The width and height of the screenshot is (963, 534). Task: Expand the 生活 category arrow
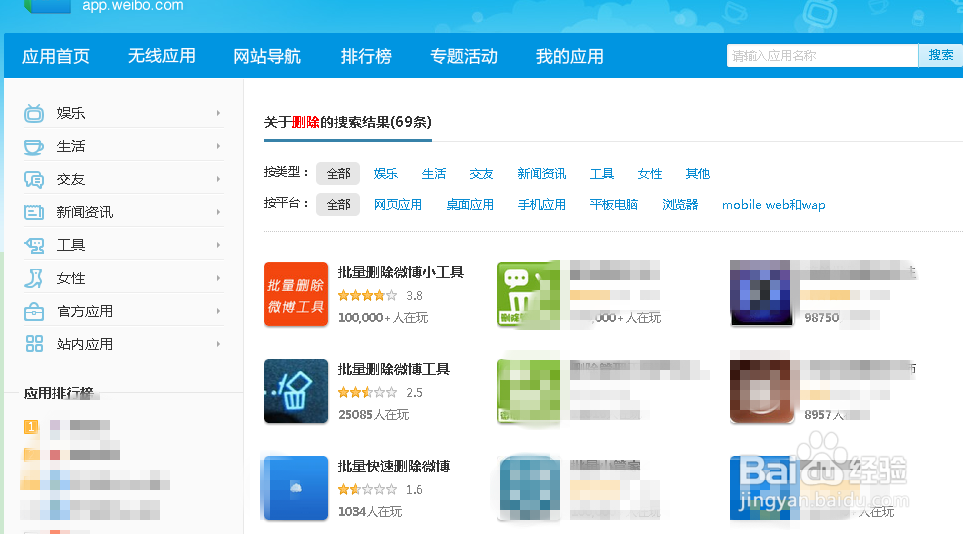tap(218, 146)
